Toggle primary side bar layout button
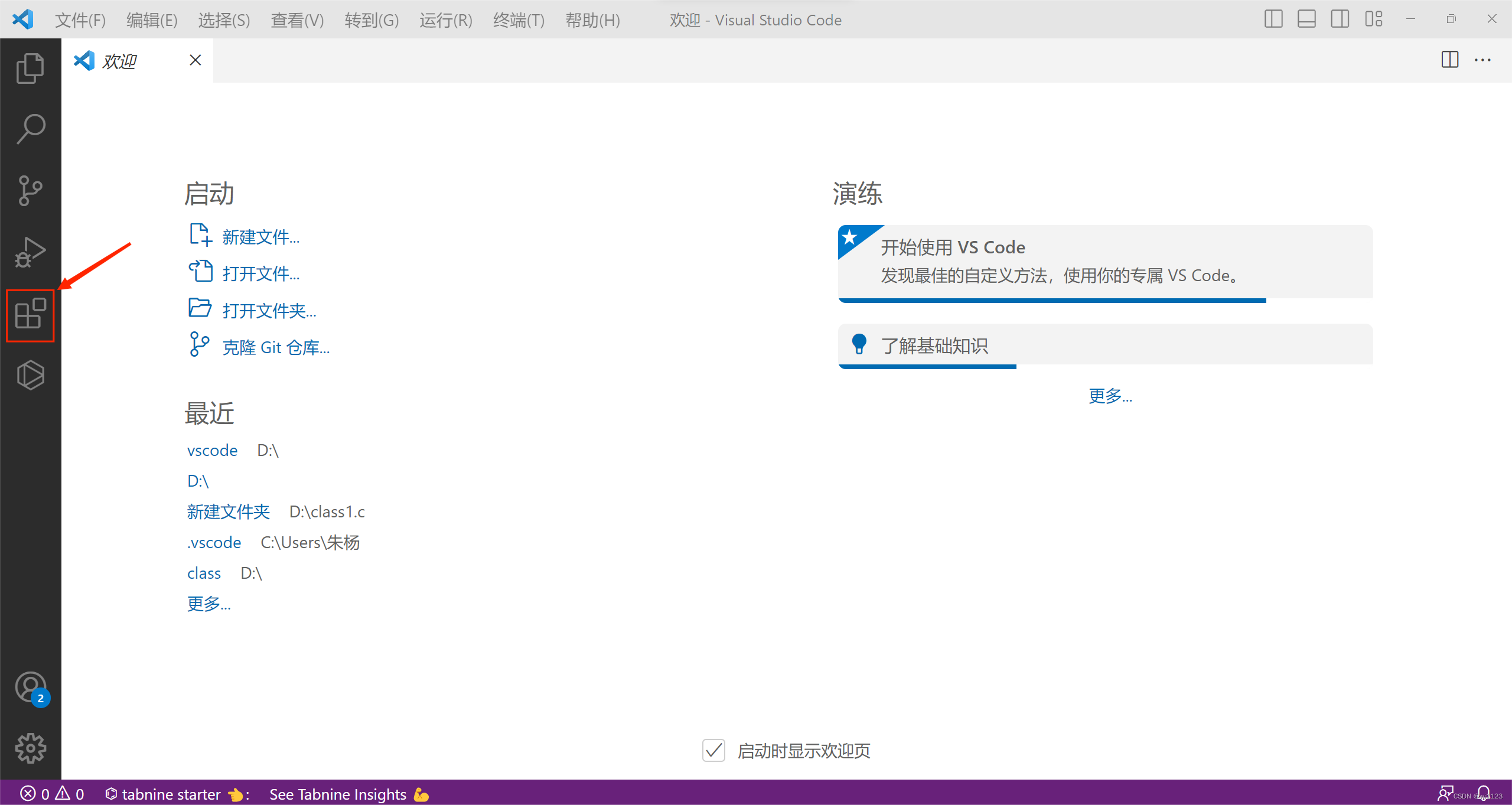This screenshot has height=805, width=1512. pos(1273,19)
